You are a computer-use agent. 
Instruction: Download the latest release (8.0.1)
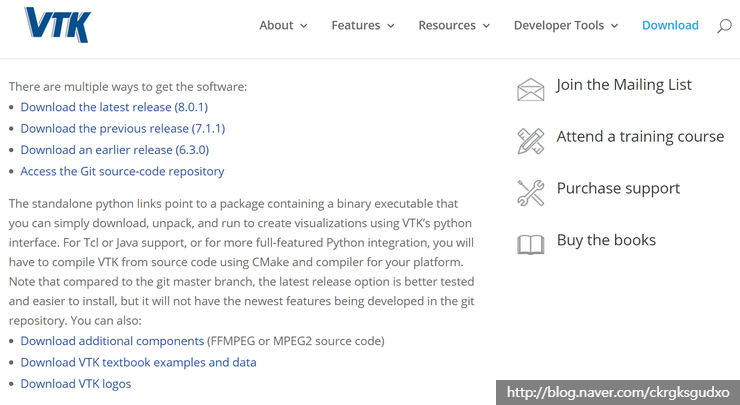click(114, 107)
